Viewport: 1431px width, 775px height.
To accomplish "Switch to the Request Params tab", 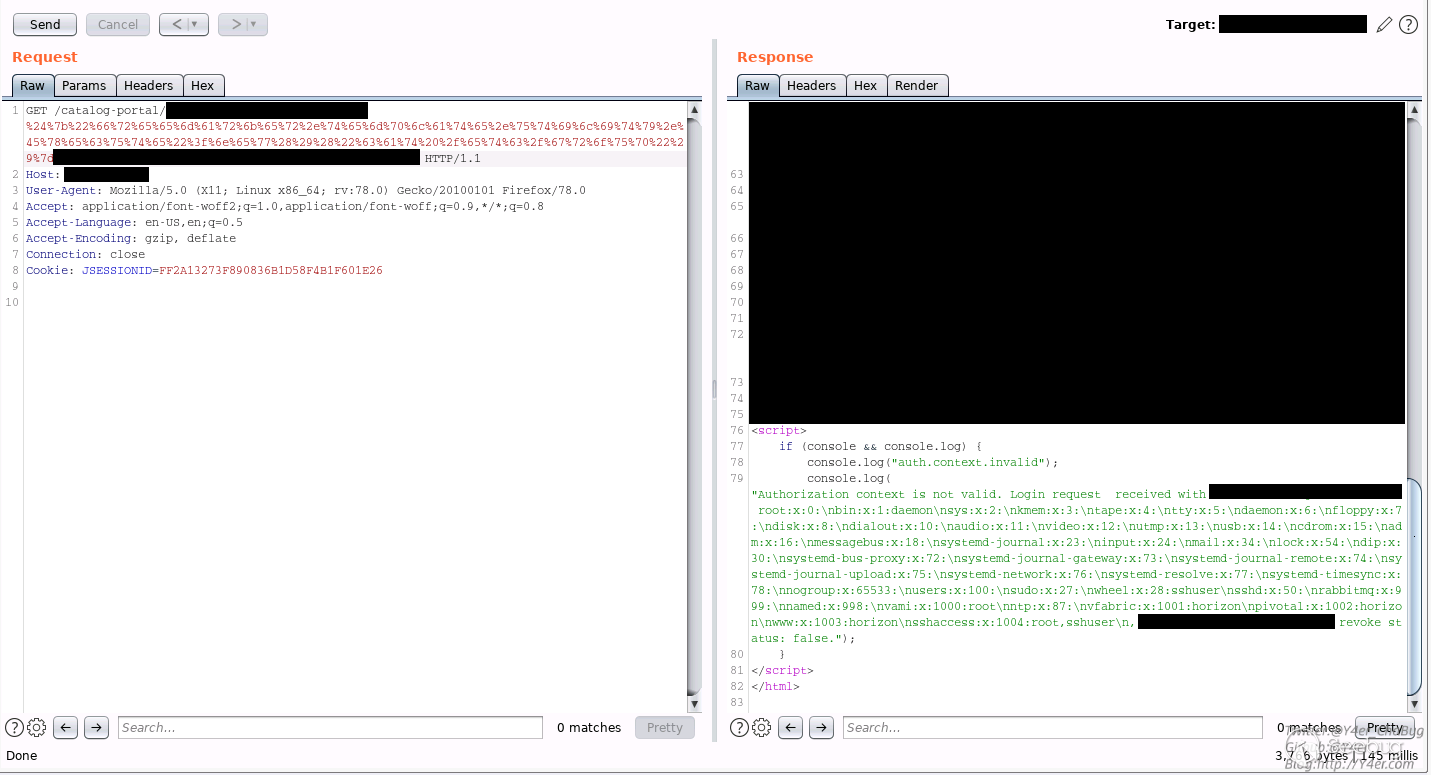I will coord(84,86).
